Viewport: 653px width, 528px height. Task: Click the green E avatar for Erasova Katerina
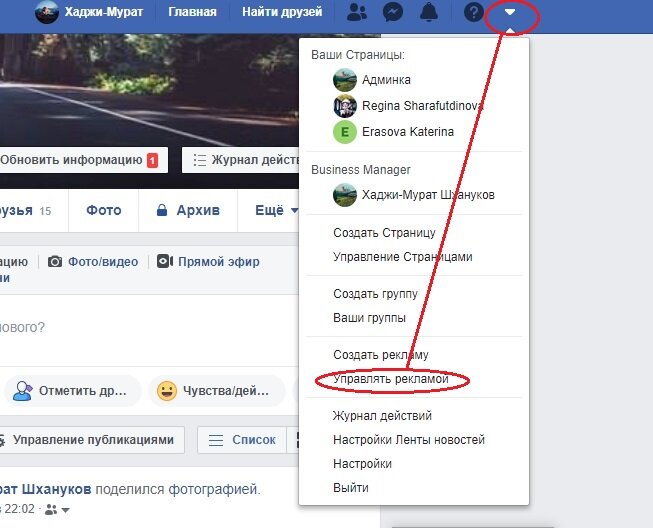[x=345, y=132]
